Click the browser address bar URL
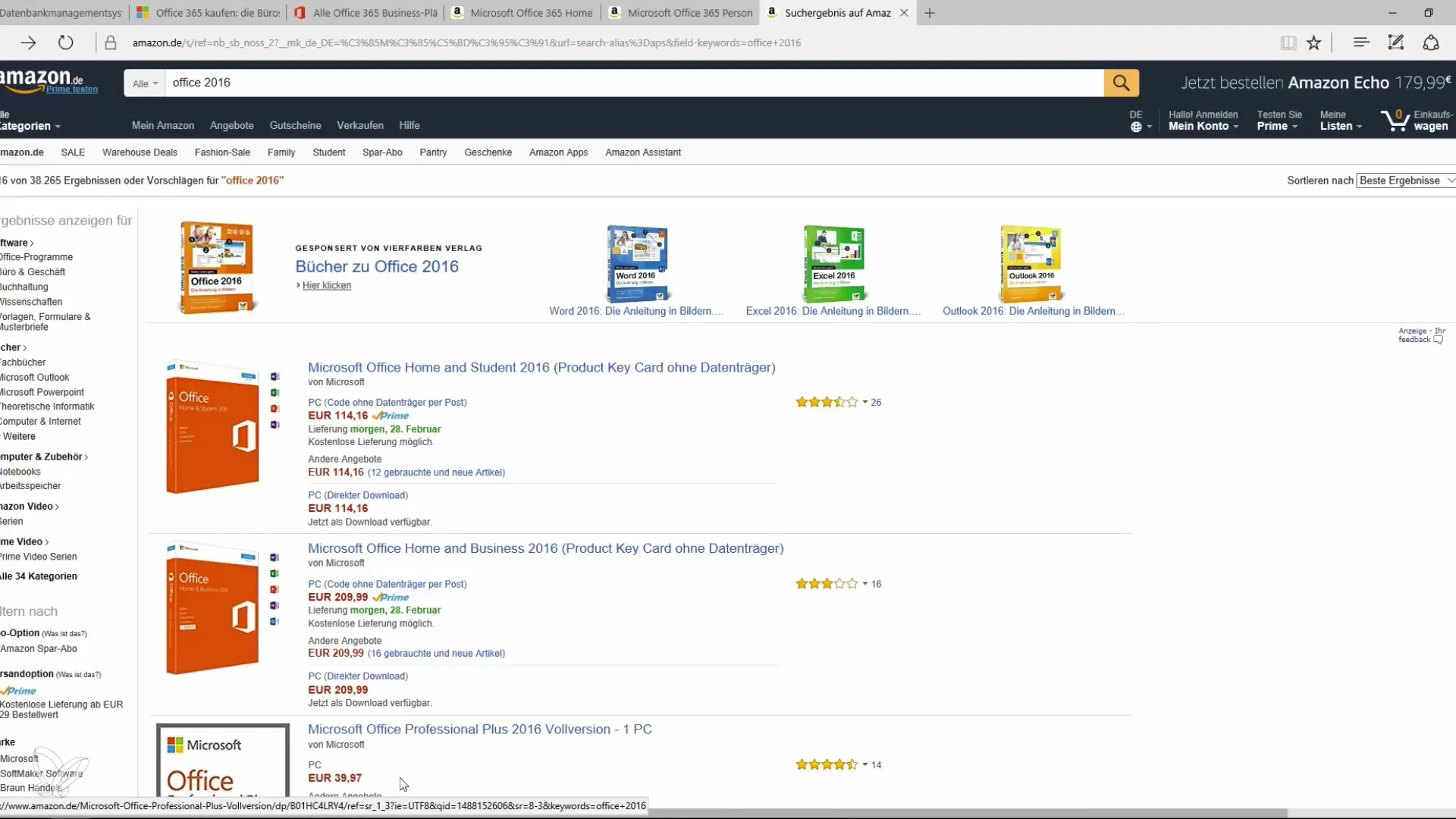The height and width of the screenshot is (819, 1456). click(466, 43)
